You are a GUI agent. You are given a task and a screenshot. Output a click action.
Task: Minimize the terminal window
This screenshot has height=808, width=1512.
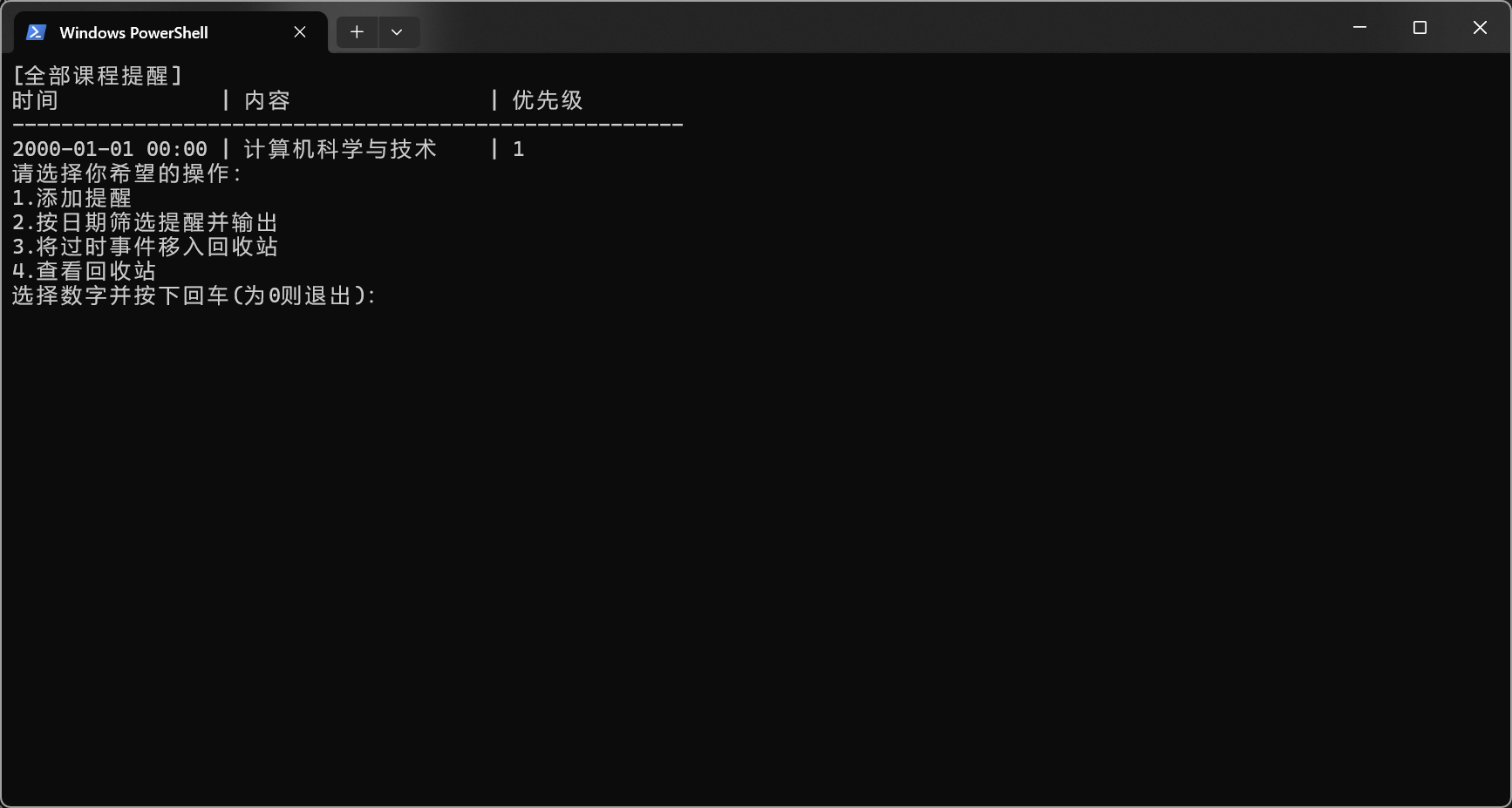click(x=1359, y=28)
